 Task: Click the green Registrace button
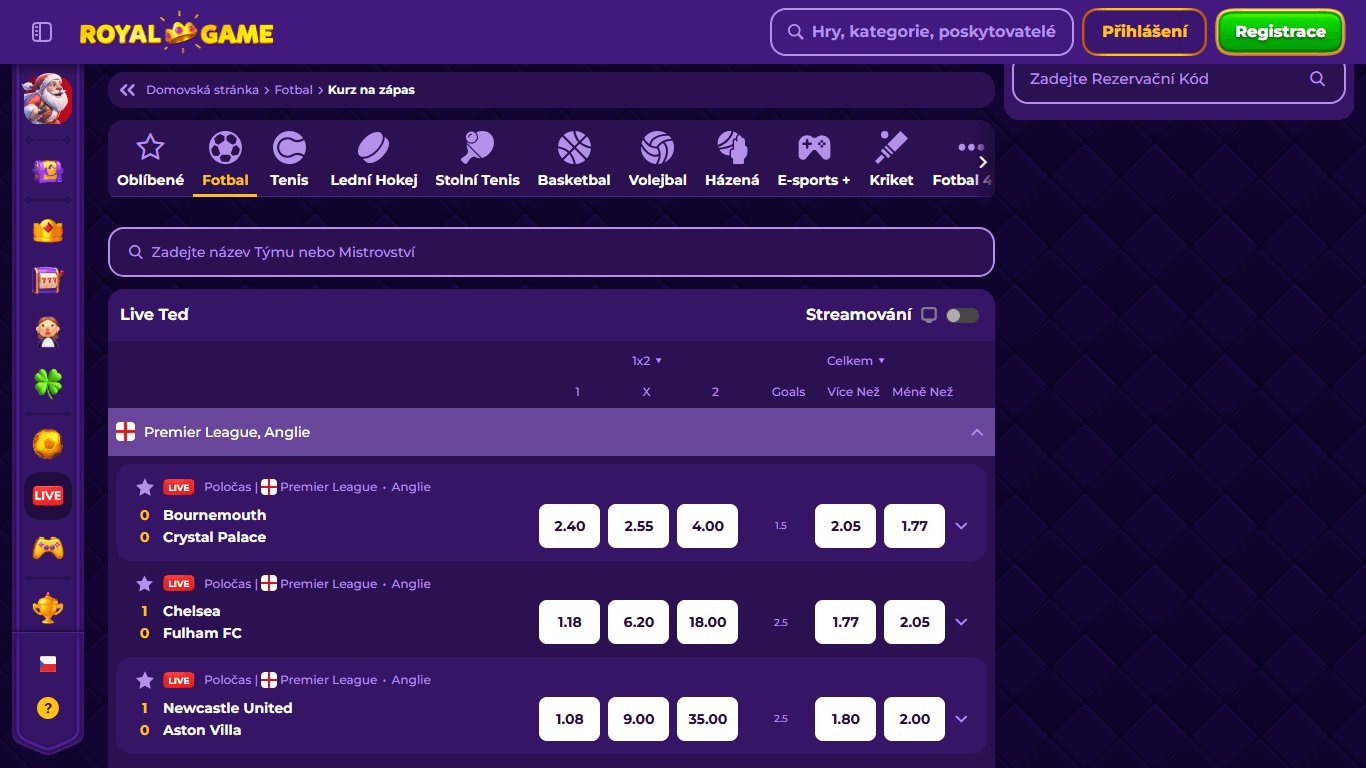1280,32
